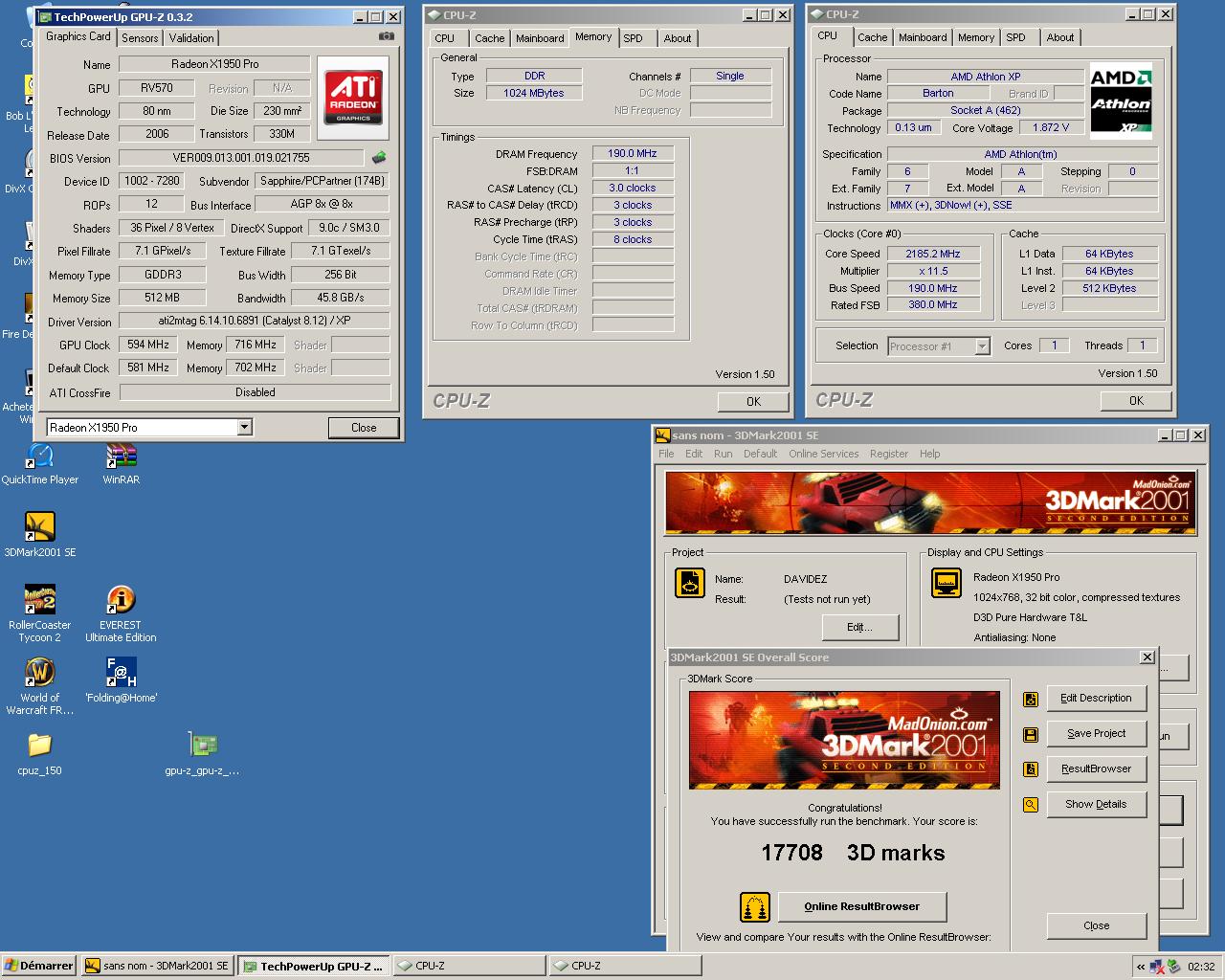This screenshot has height=980, width=1225.
Task: Open the Online Services menu
Action: pos(824,454)
